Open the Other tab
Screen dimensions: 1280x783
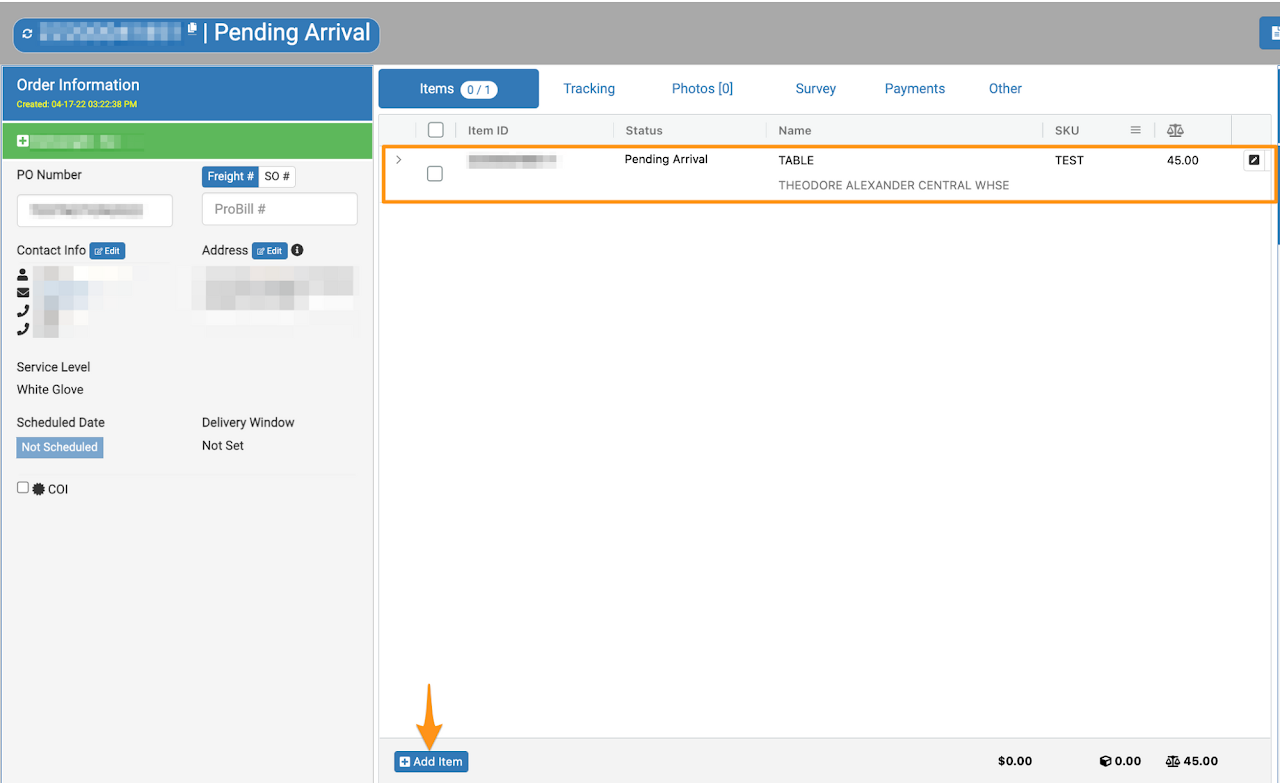point(1005,89)
